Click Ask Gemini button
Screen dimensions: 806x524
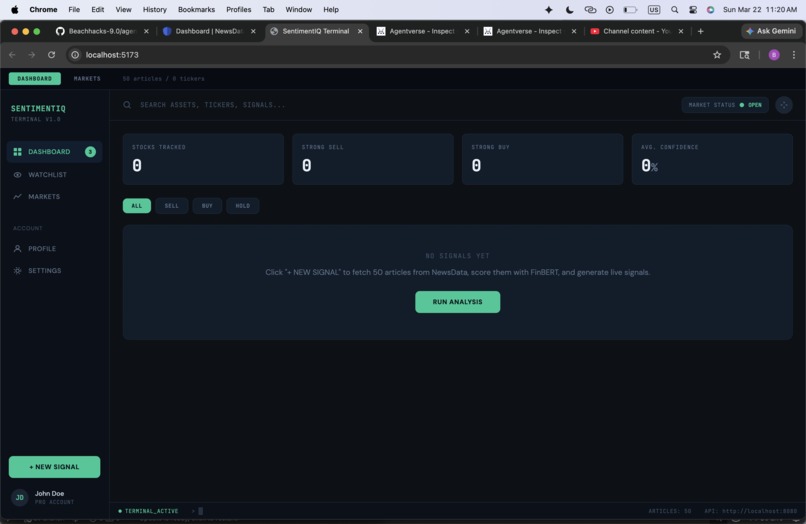[772, 31]
